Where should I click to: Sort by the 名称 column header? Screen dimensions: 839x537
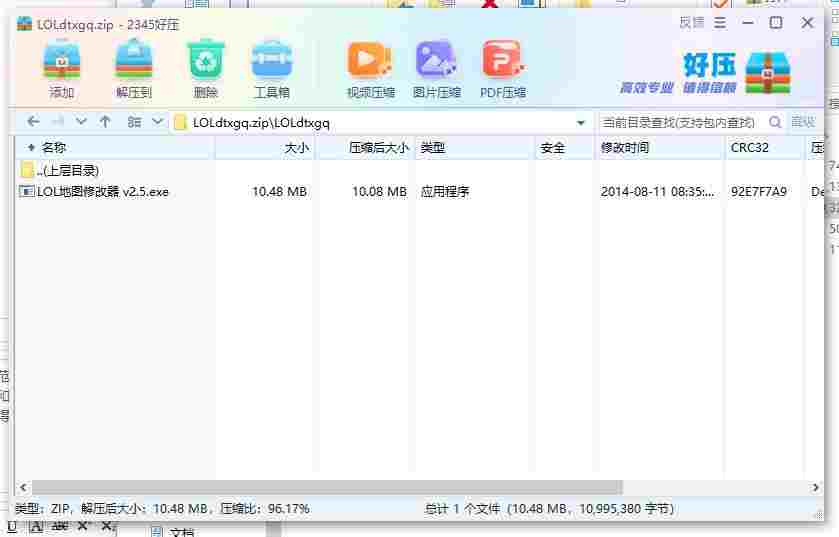(115, 148)
